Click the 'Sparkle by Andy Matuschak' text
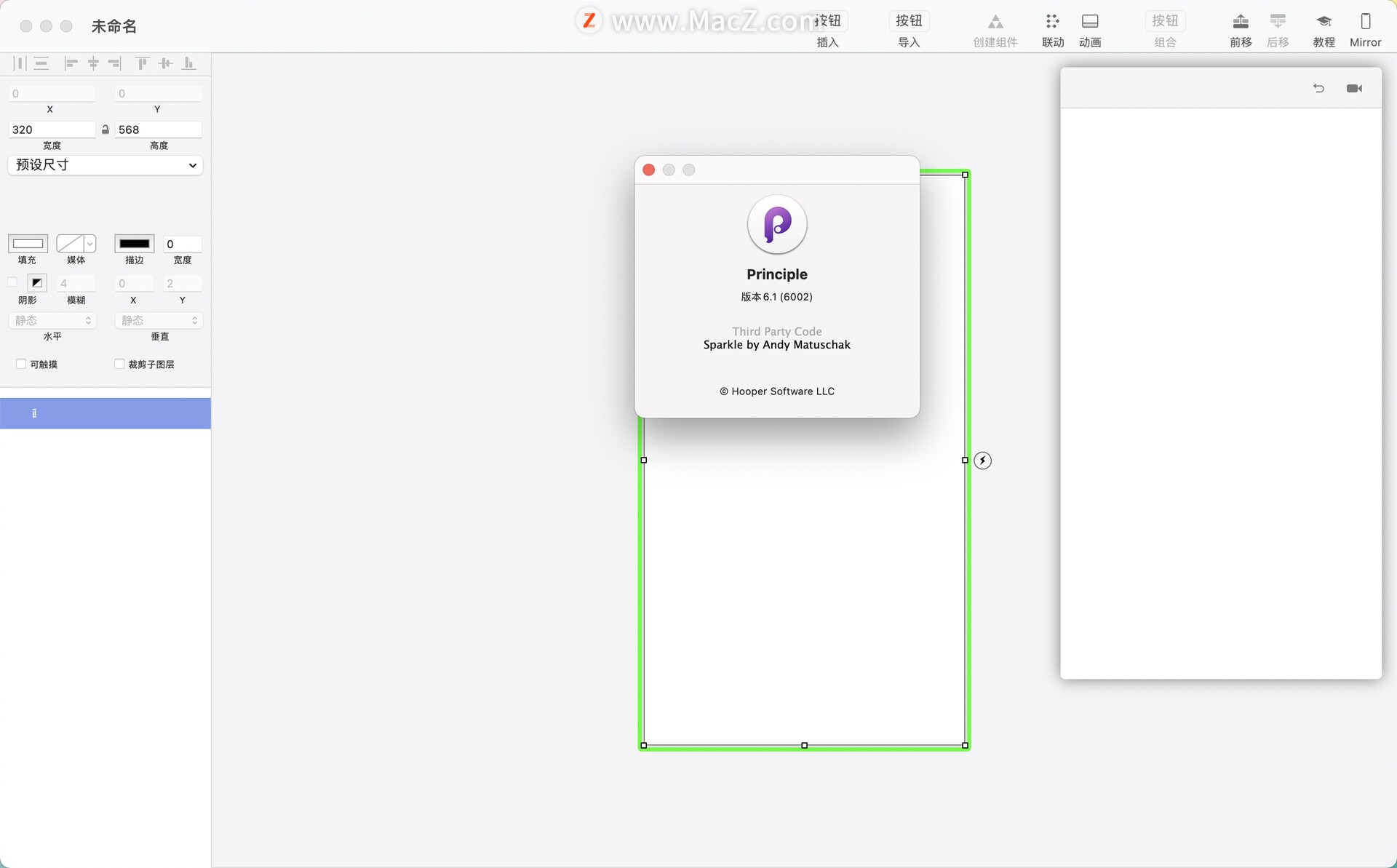Viewport: 1397px width, 868px height. (x=777, y=345)
